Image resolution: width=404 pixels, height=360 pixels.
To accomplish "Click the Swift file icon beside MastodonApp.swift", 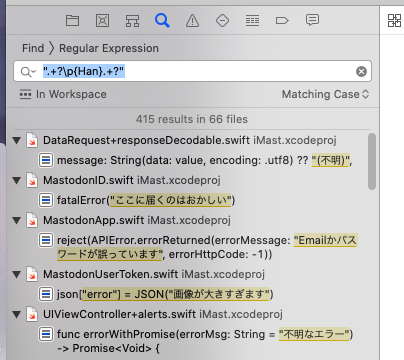I will (x=32, y=220).
